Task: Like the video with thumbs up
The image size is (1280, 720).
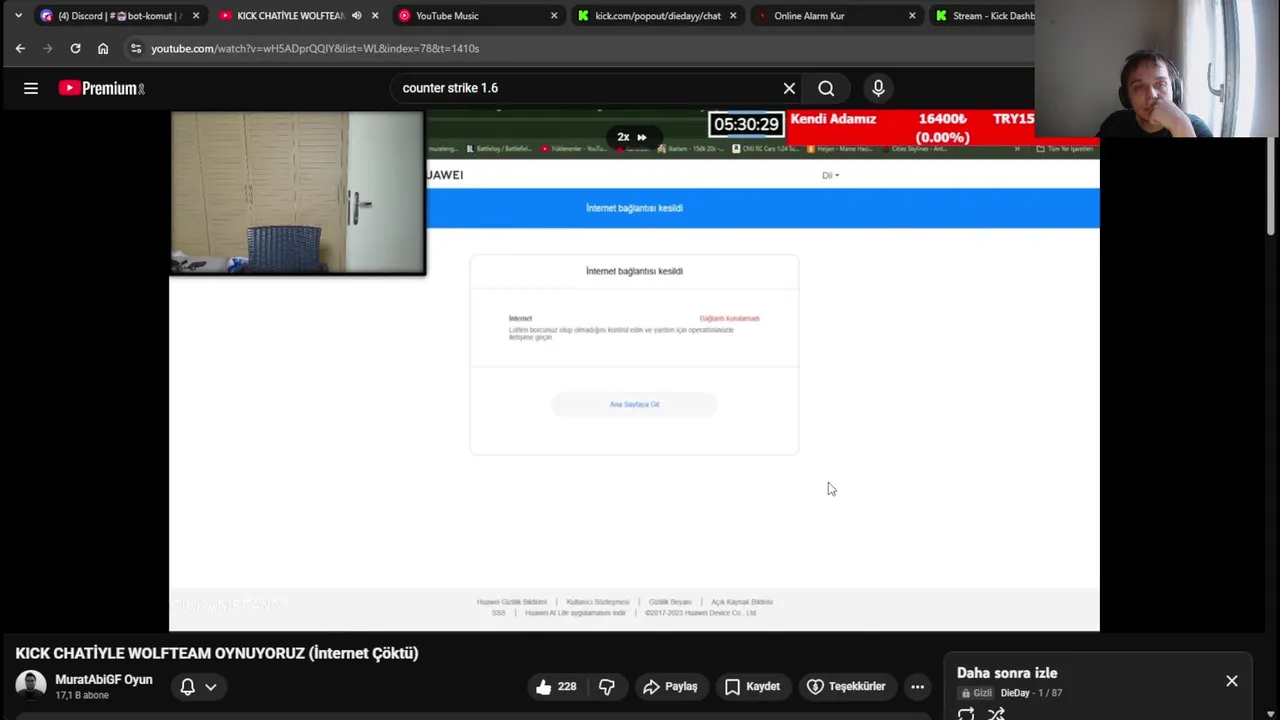Action: pyautogui.click(x=556, y=686)
